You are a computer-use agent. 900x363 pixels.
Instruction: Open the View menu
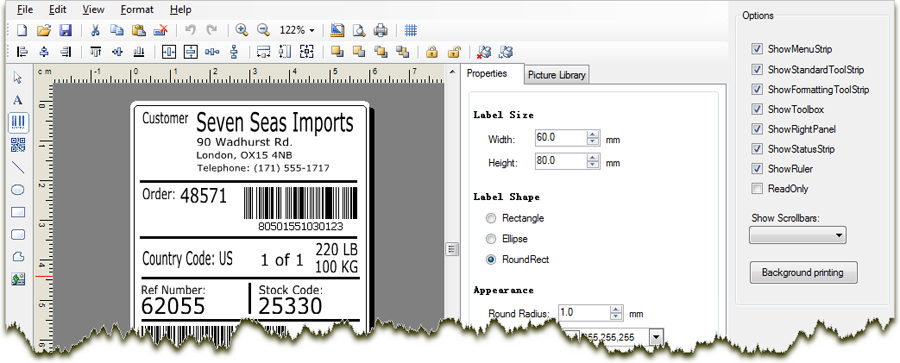point(94,9)
